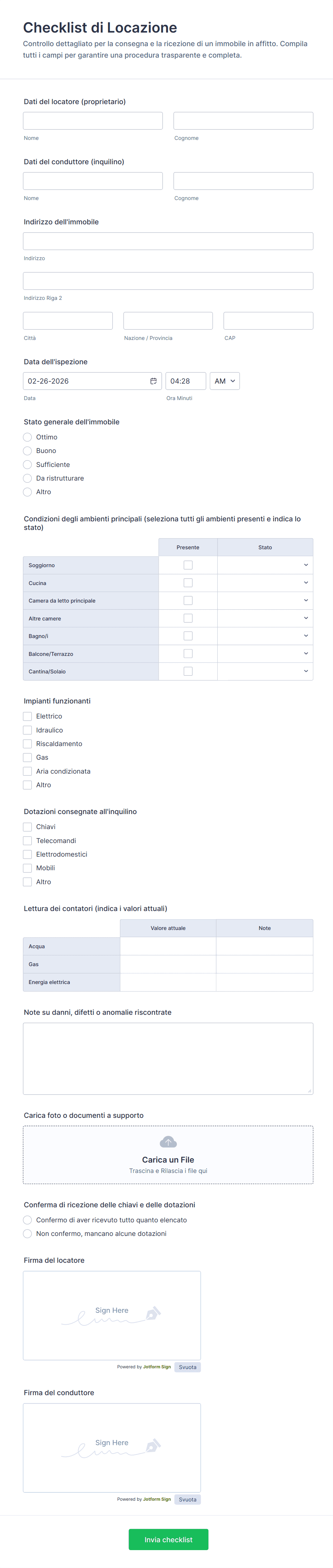The image size is (333, 1568).
Task: Select Confermo di aver ricevuto tutto option
Action: 28,1220
